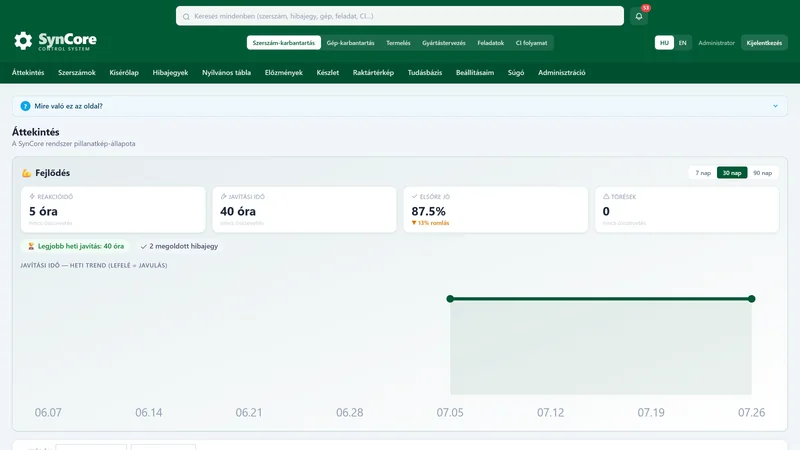Click the blue question mark help icon

point(25,106)
